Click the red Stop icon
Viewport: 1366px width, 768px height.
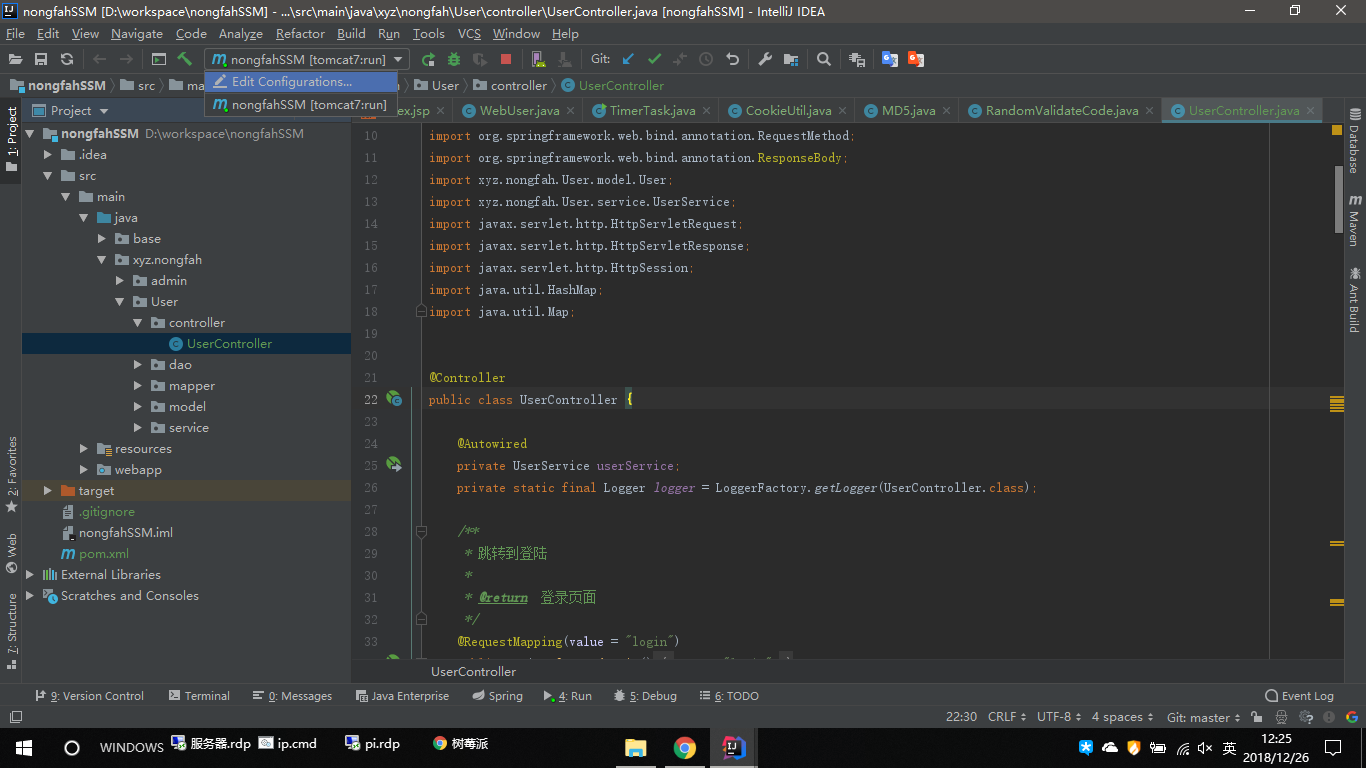(x=506, y=59)
